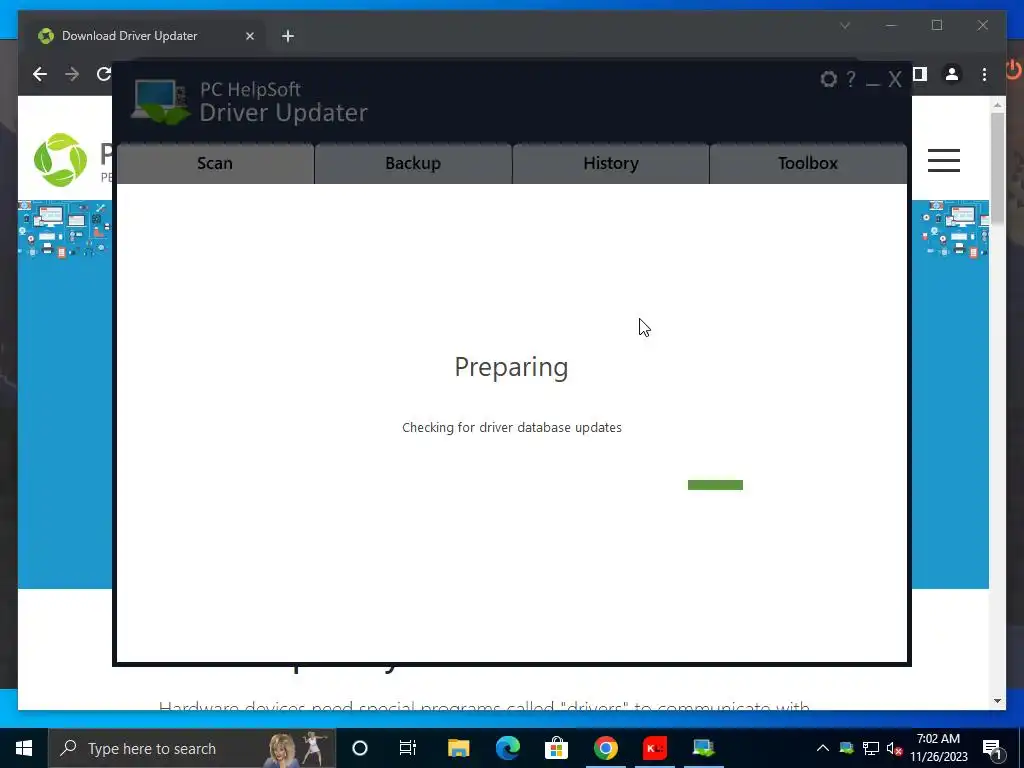Image resolution: width=1024 pixels, height=768 pixels.
Task: Open the Chrome profile avatar
Action: pyautogui.click(x=952, y=74)
